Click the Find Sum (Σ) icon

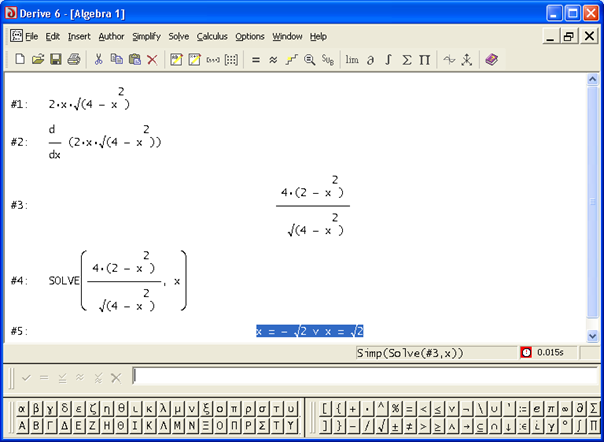[407, 60]
